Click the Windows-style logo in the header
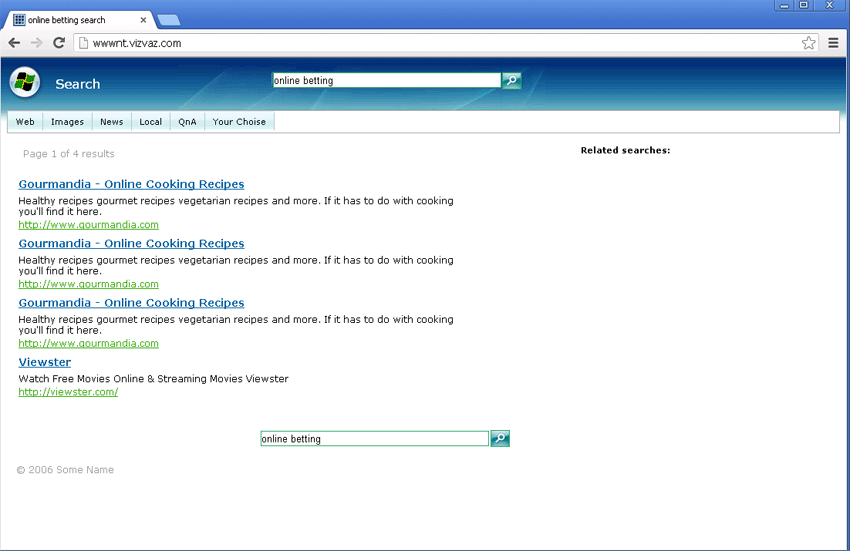 25,83
